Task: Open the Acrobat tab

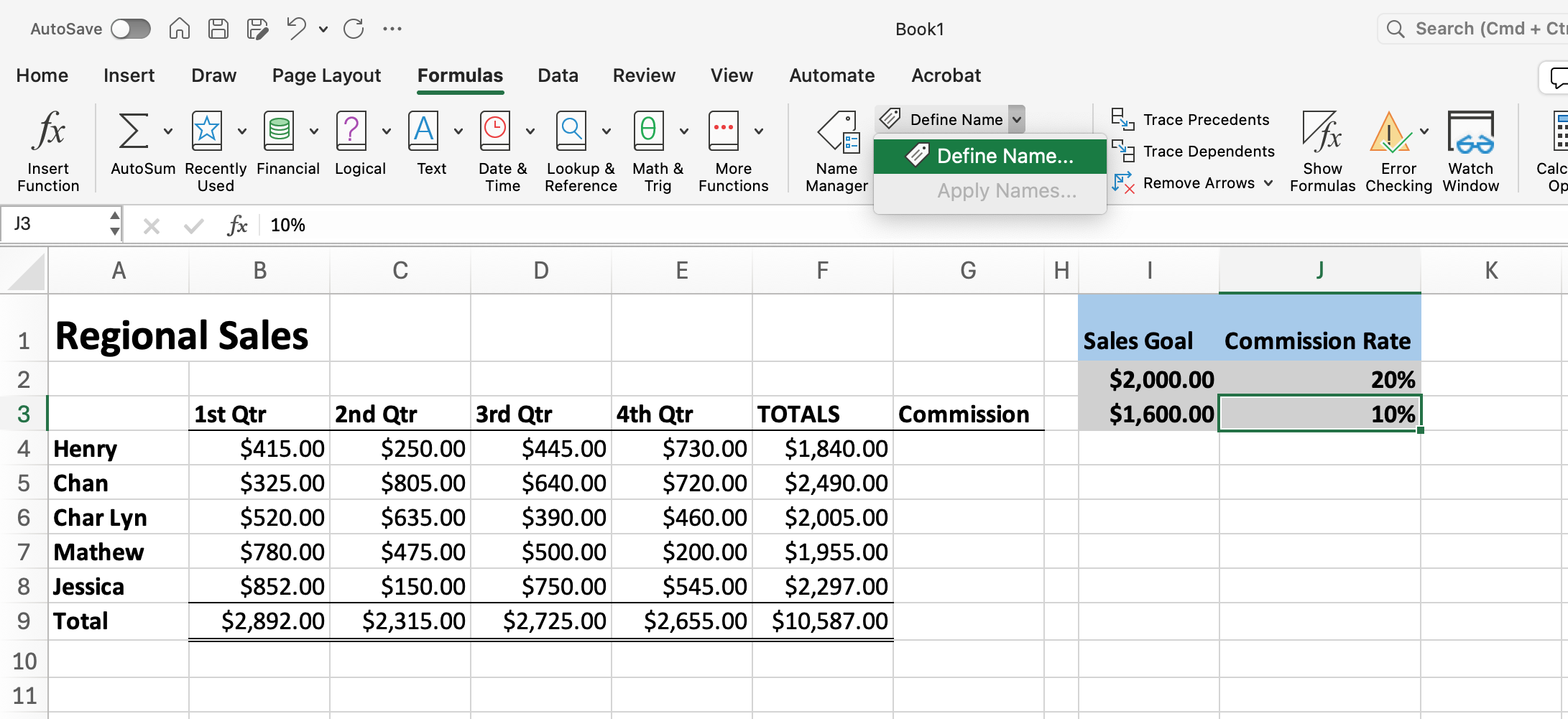Action: [946, 75]
